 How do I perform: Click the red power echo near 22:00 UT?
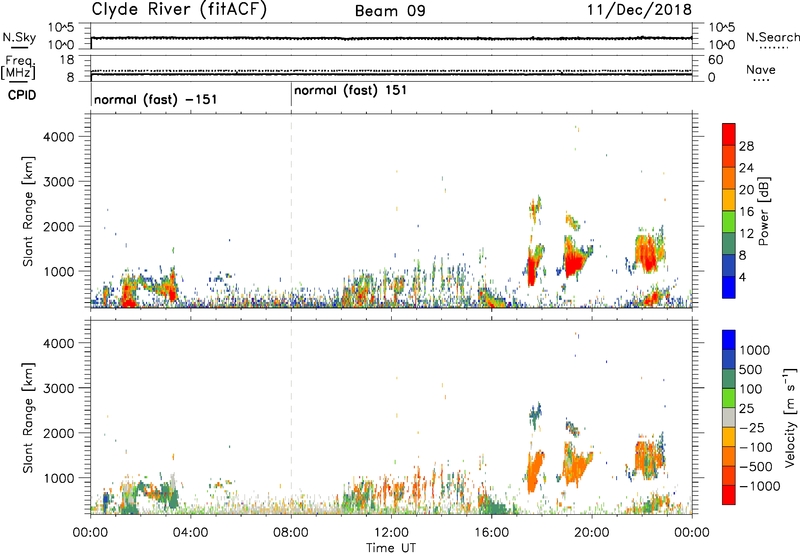click(648, 254)
